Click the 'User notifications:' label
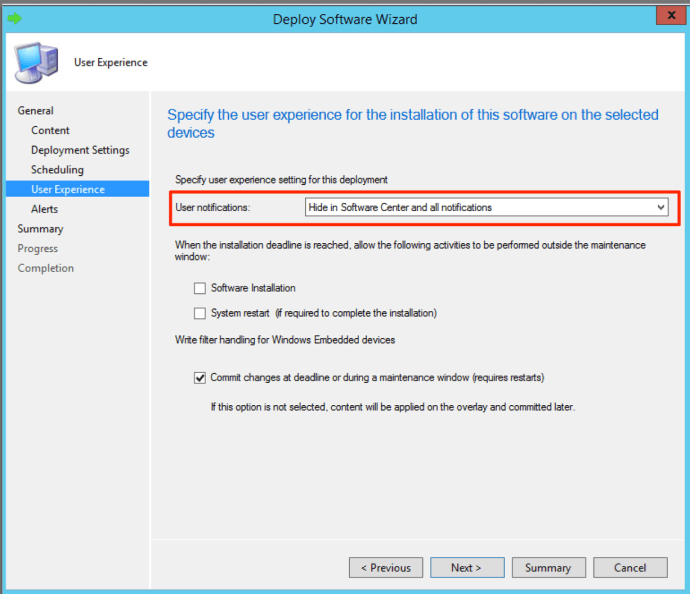This screenshot has height=594, width=690. tap(213, 207)
